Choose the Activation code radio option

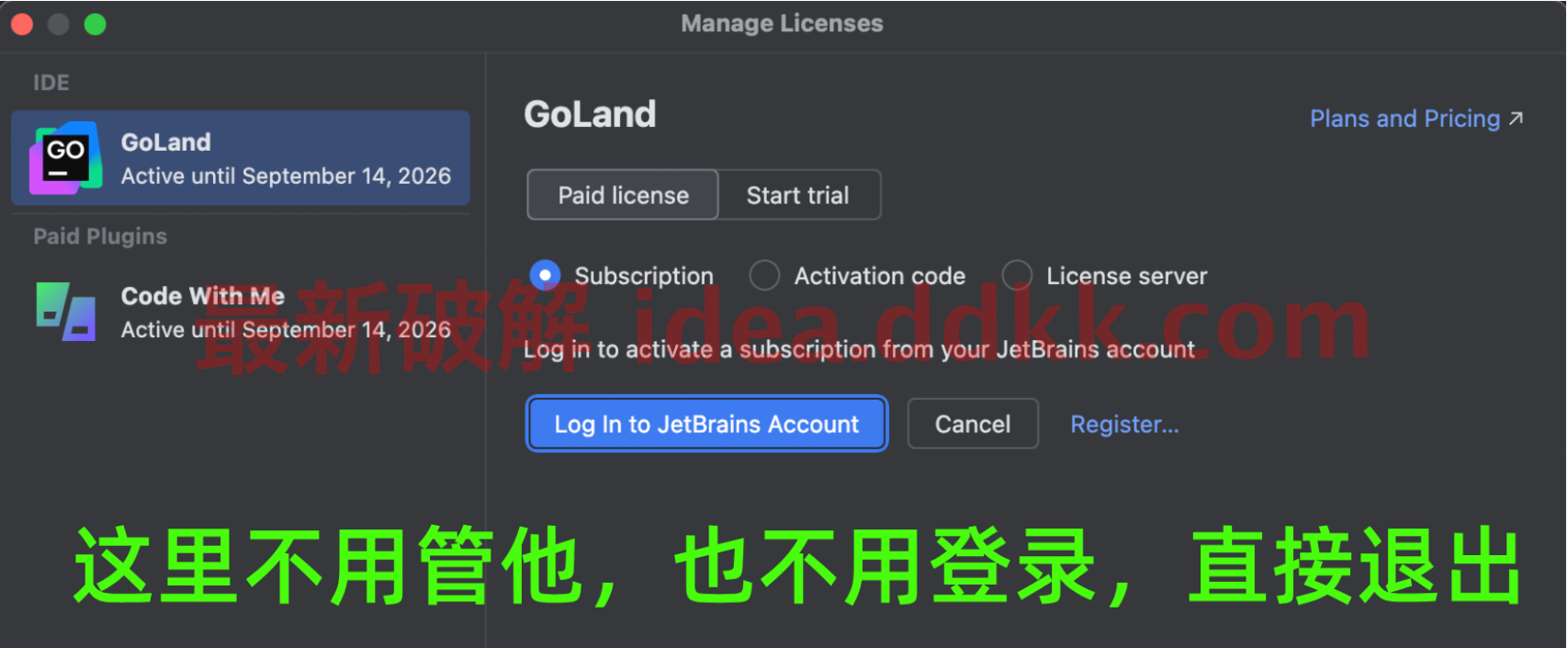coord(764,275)
